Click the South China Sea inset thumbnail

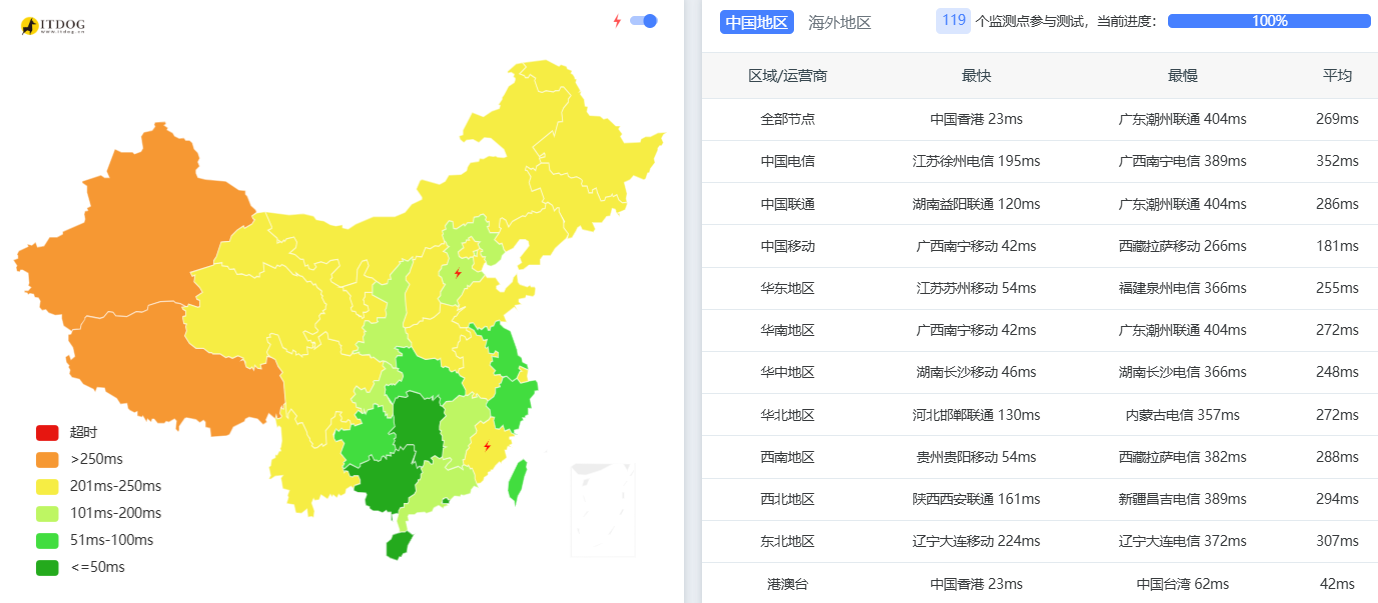[603, 509]
